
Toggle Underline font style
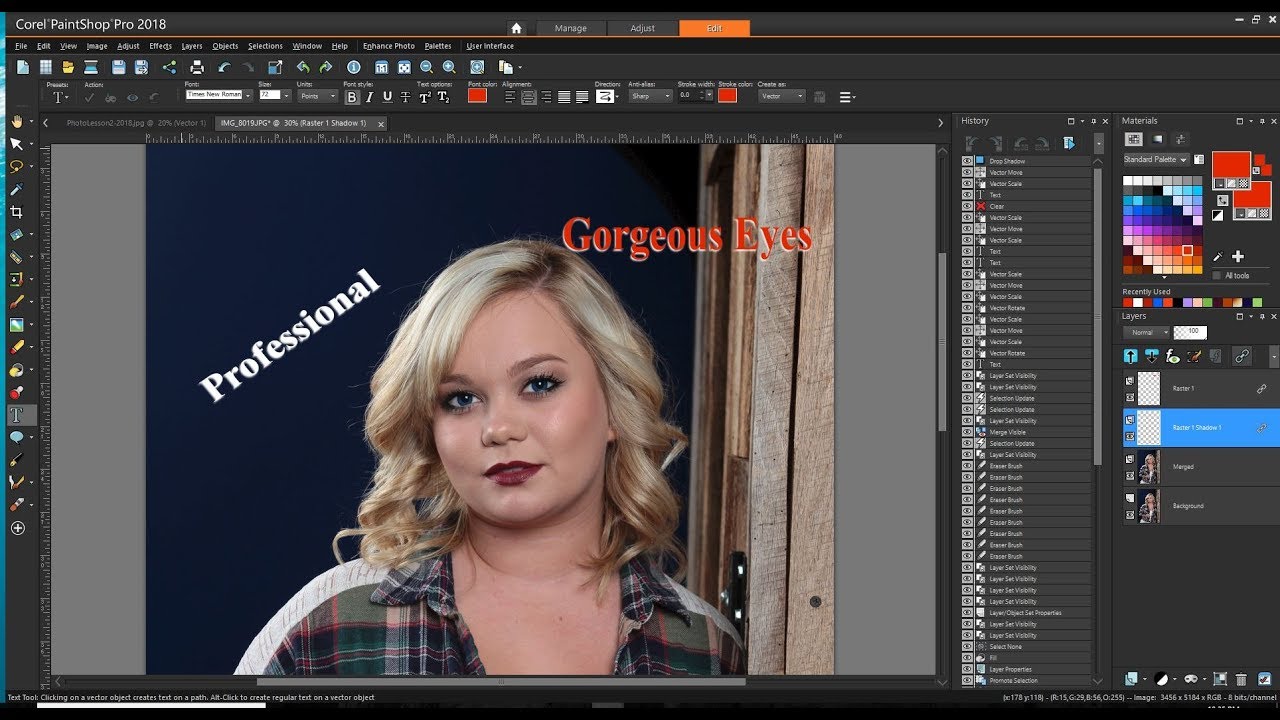pos(387,97)
